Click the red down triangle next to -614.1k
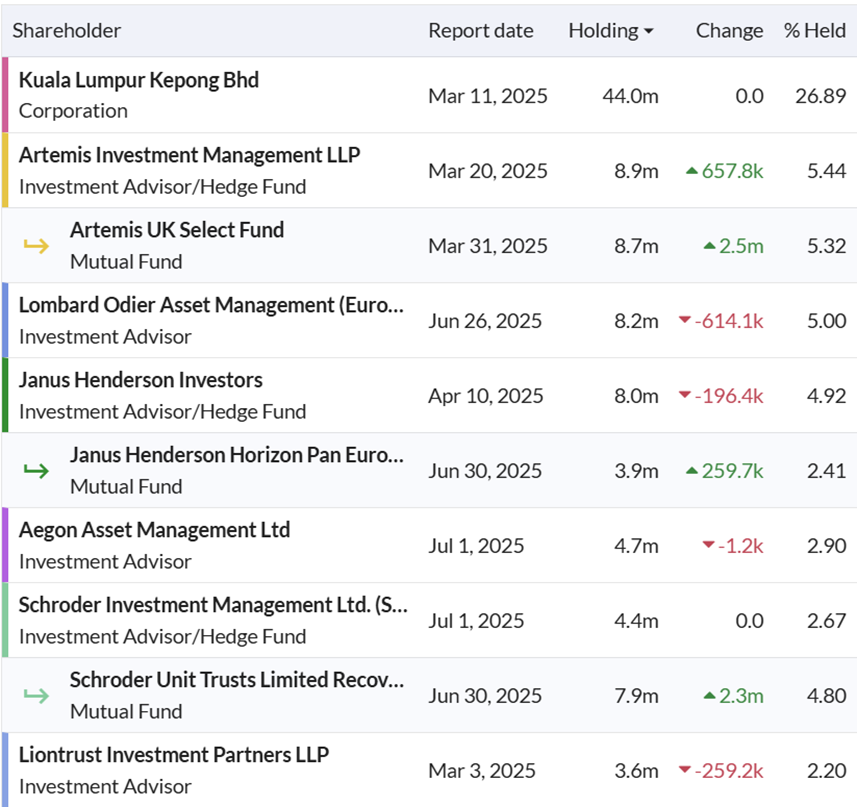The image size is (857, 807). tap(684, 320)
